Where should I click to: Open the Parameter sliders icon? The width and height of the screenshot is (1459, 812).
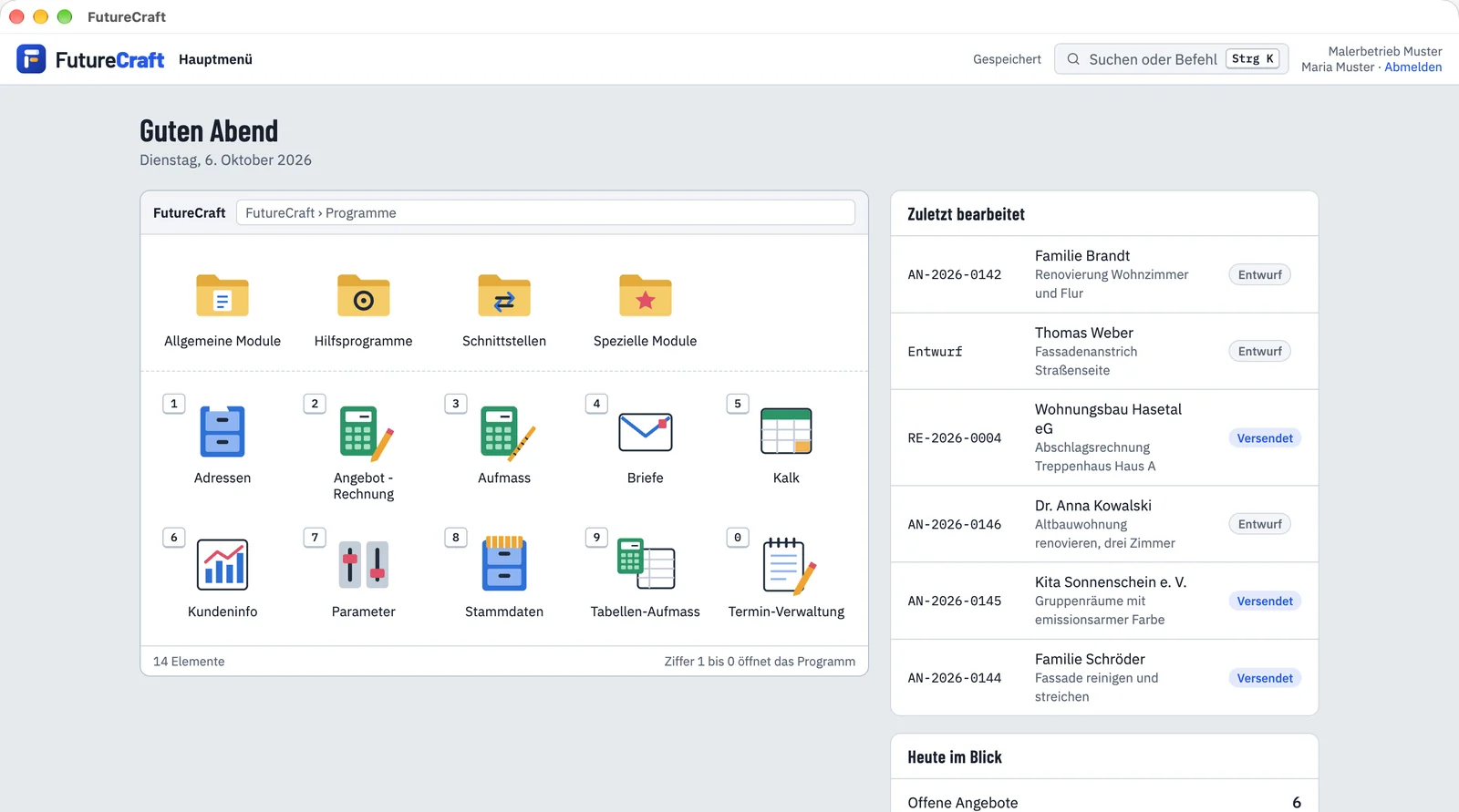(x=364, y=564)
